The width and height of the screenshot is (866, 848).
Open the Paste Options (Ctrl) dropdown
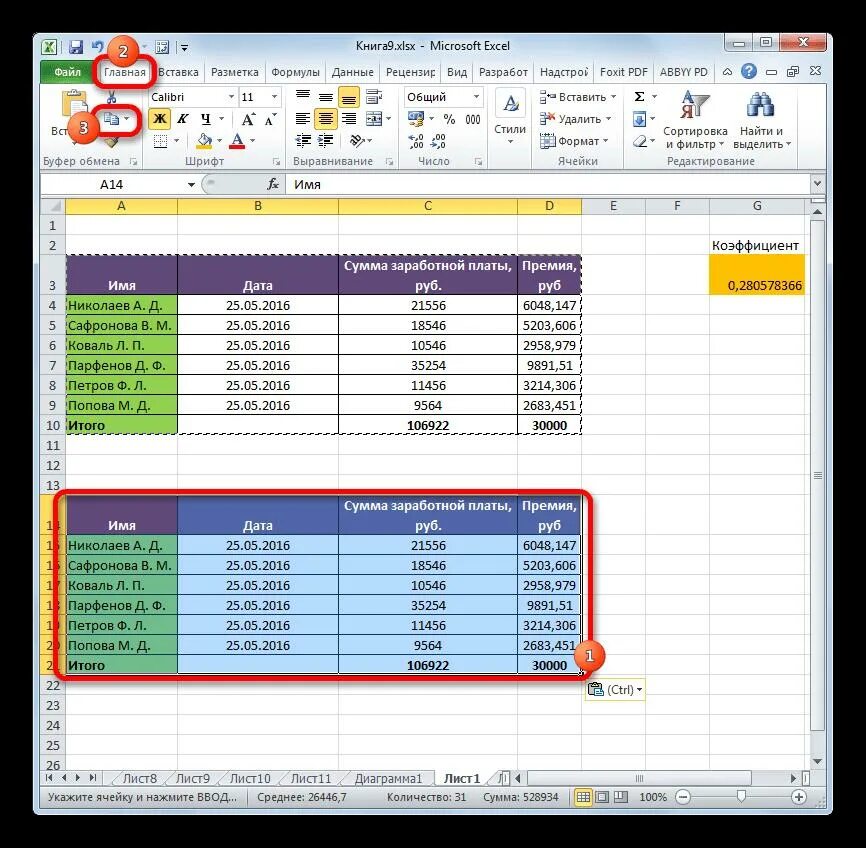(615, 689)
